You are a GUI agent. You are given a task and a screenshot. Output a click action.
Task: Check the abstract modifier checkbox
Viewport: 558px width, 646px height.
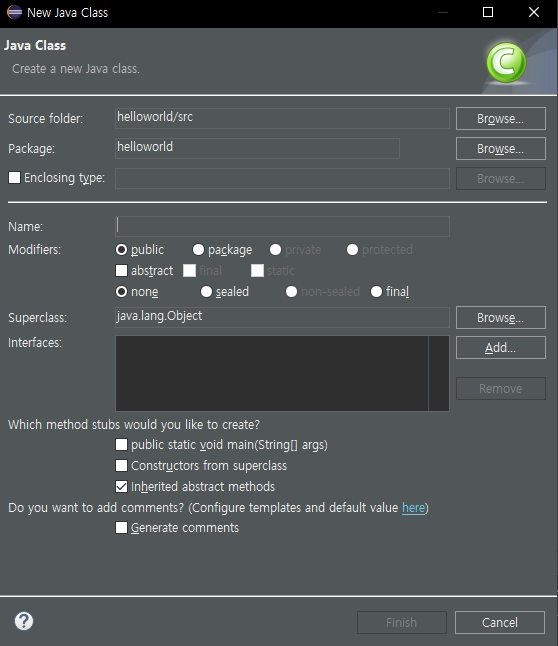click(x=122, y=271)
